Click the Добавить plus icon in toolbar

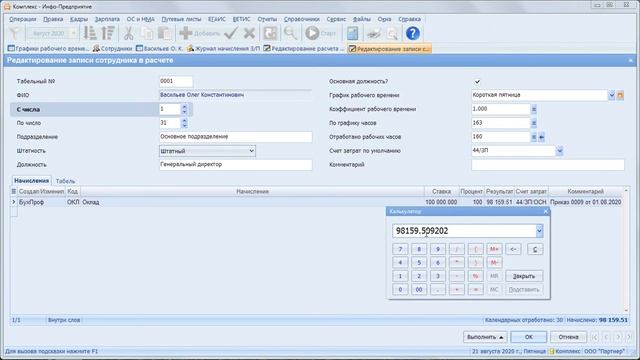[186, 33]
